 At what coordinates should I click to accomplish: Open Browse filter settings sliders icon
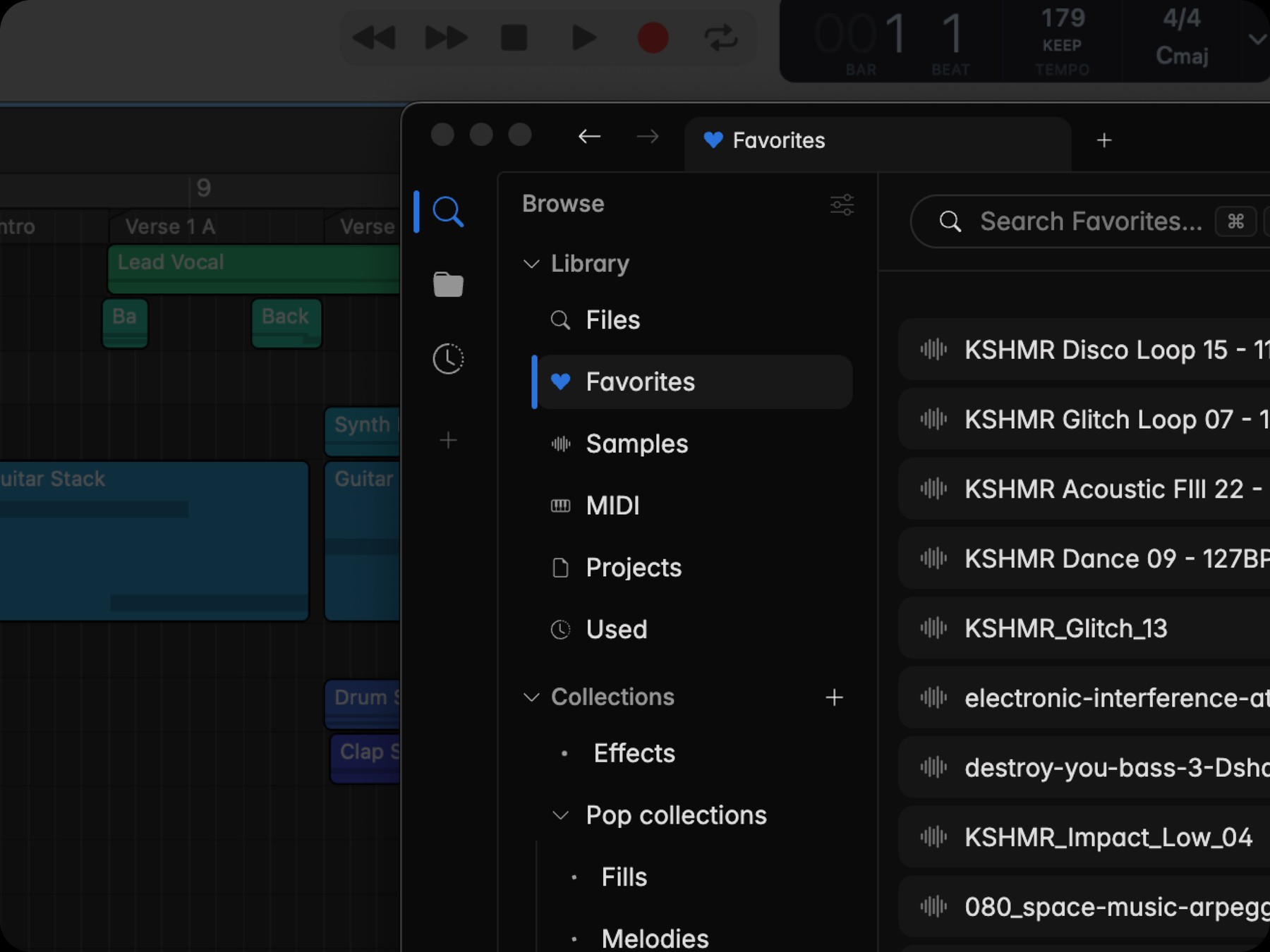(x=842, y=205)
